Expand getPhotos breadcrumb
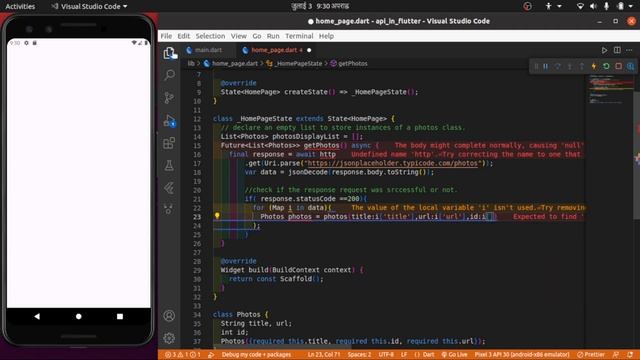640x360 pixels. point(353,64)
